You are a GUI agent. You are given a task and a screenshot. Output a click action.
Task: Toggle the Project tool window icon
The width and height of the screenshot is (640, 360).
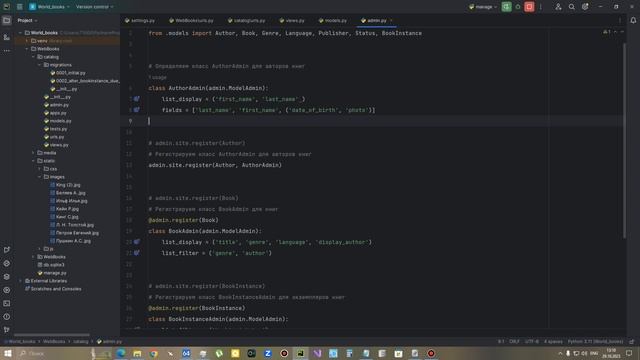pos(7,20)
